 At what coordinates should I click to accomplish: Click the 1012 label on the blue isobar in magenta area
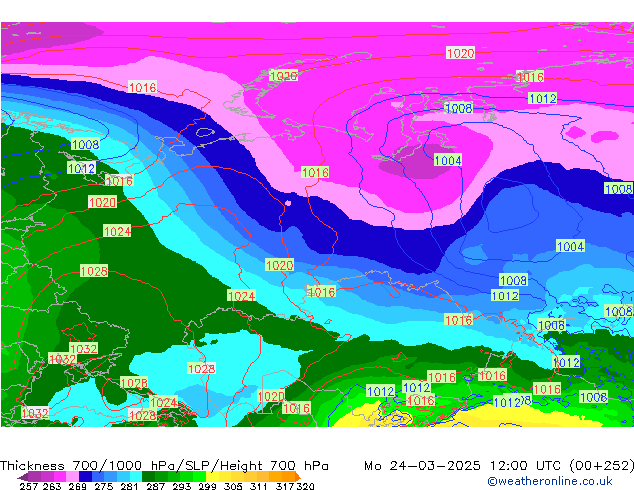click(x=543, y=98)
